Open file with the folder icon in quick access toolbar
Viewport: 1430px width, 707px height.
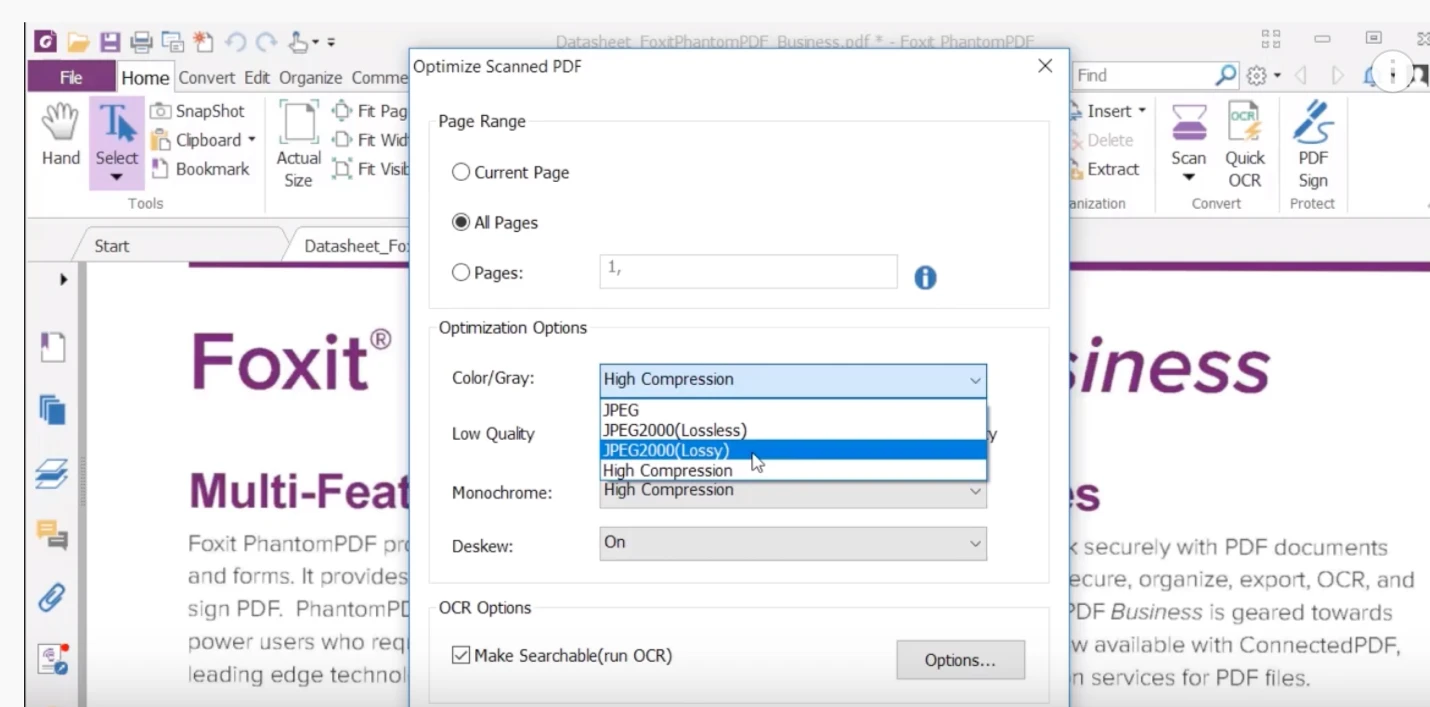78,43
